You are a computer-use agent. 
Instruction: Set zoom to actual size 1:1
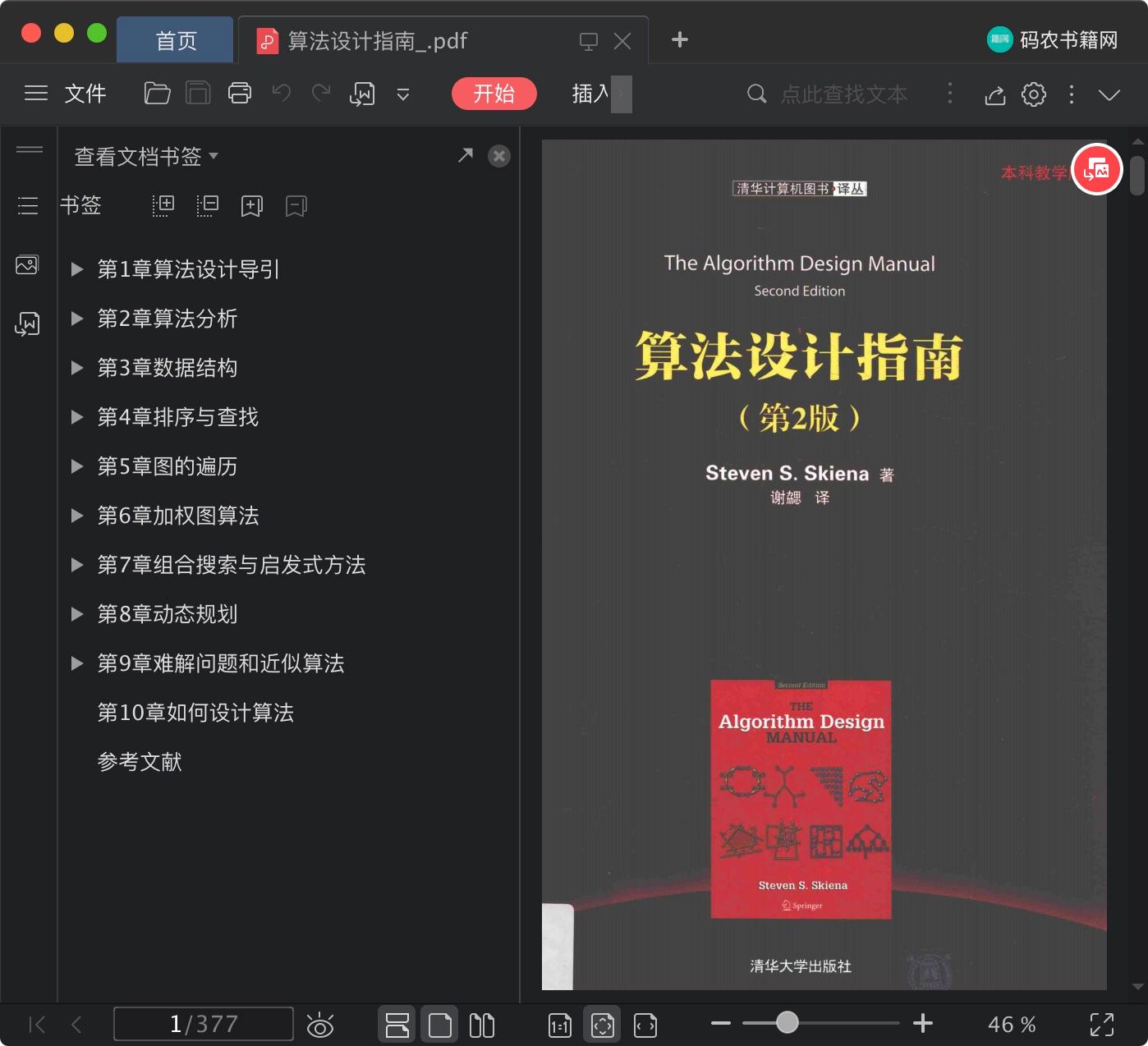click(x=560, y=1025)
